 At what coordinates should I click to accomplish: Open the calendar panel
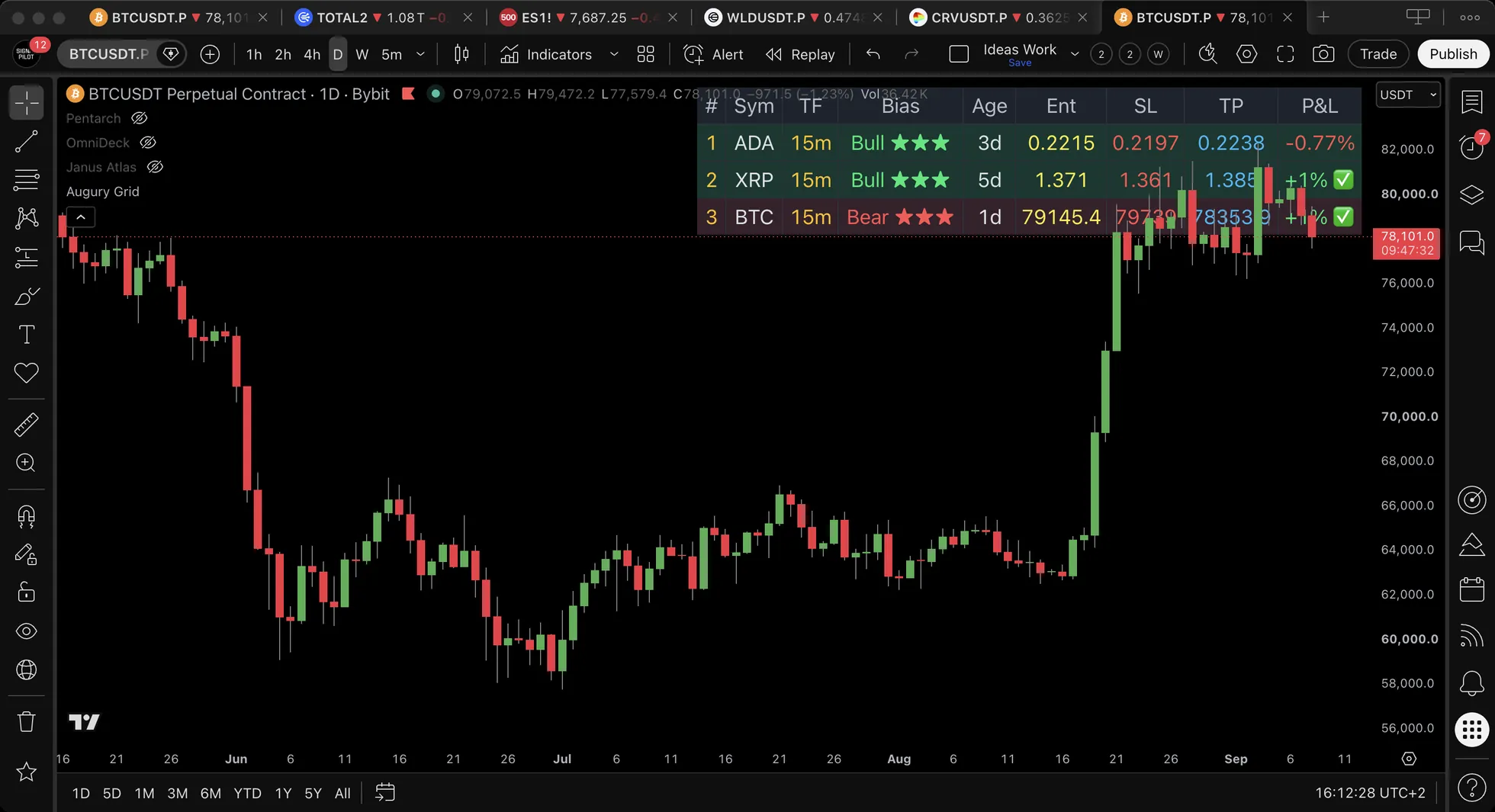[1471, 589]
